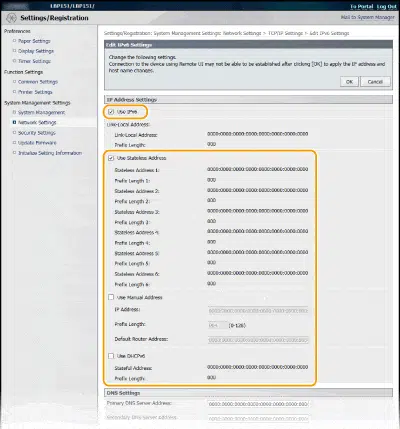The height and width of the screenshot is (429, 400).
Task: Click the OK button
Action: (349, 82)
